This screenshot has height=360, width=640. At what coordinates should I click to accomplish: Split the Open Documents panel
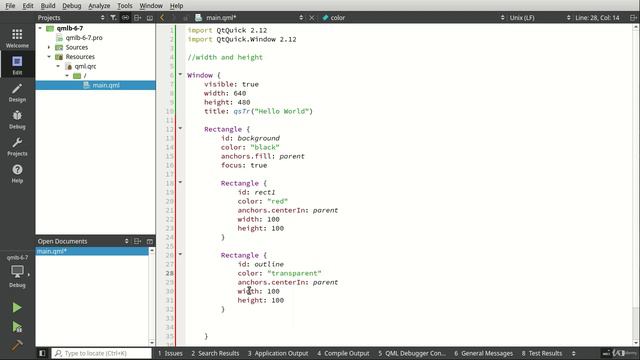138,241
